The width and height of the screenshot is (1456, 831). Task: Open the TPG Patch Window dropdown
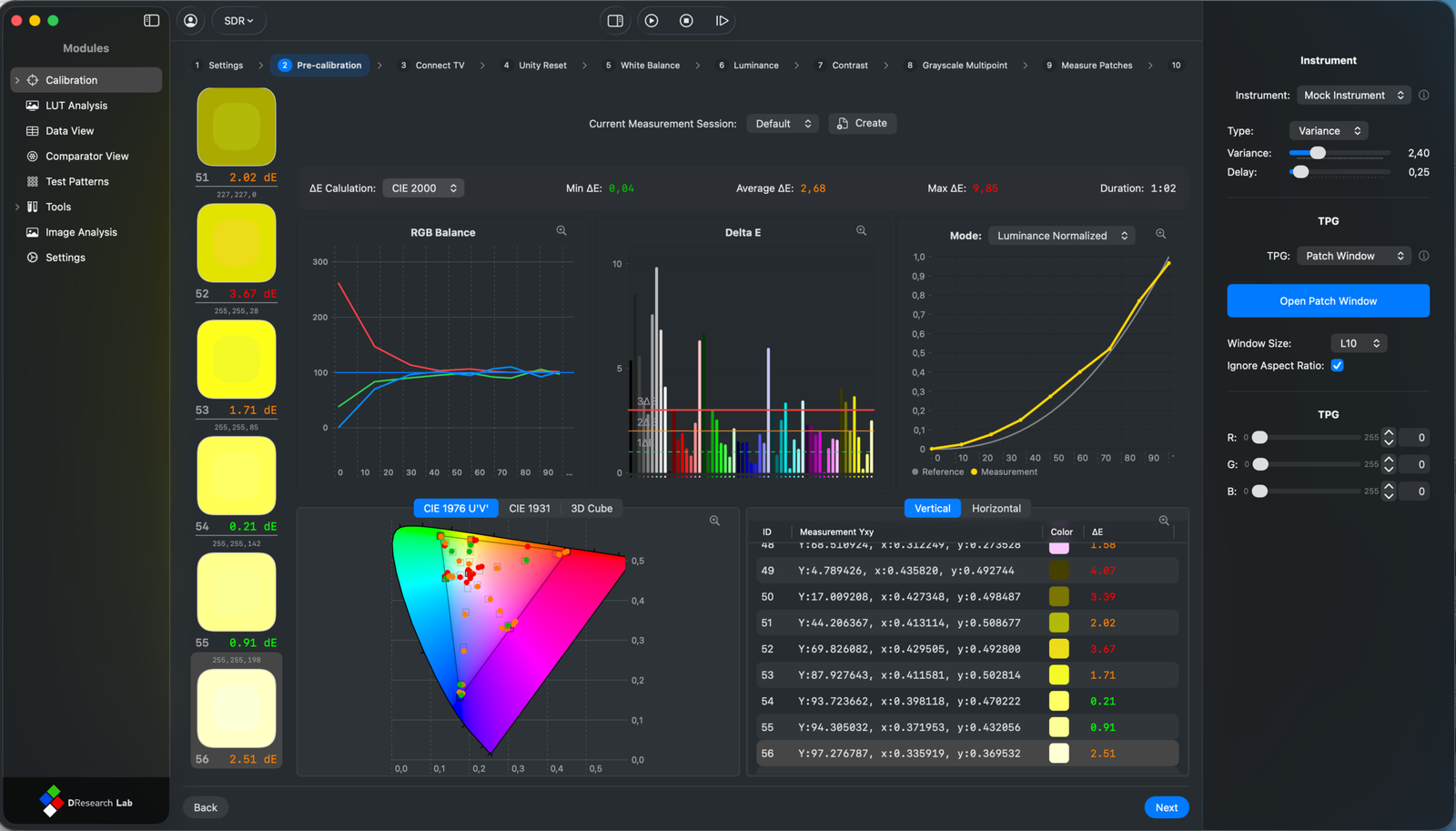tap(1353, 256)
